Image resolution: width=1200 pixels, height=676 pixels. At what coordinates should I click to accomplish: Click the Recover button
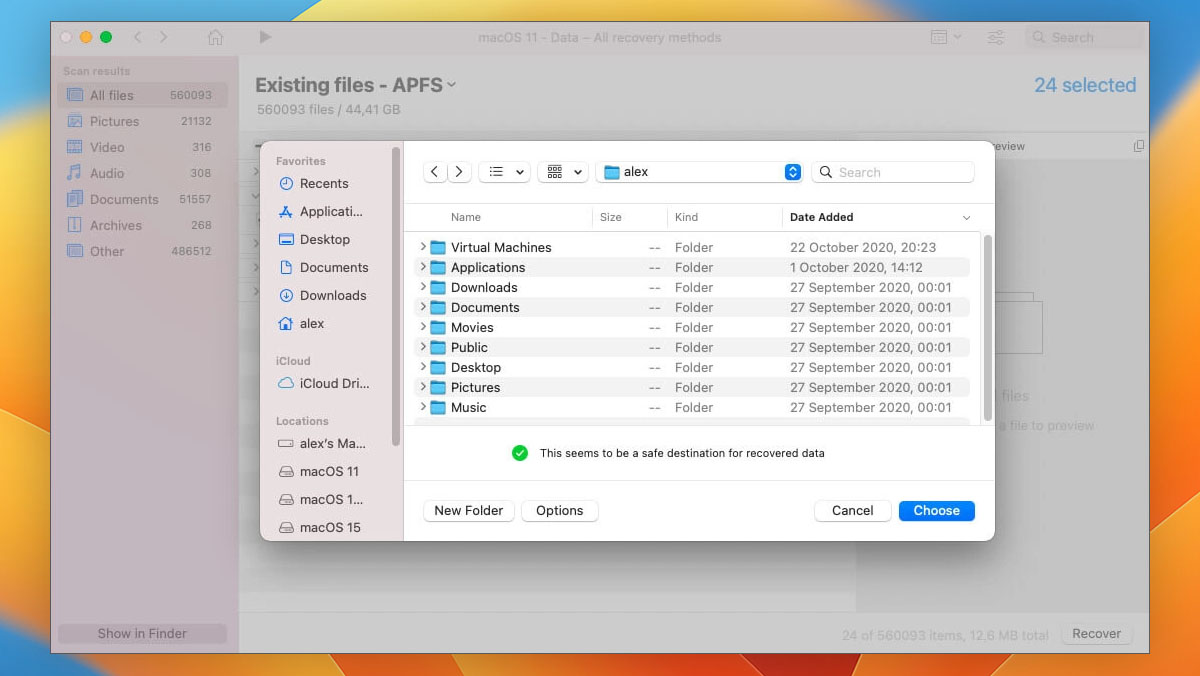coord(1097,633)
